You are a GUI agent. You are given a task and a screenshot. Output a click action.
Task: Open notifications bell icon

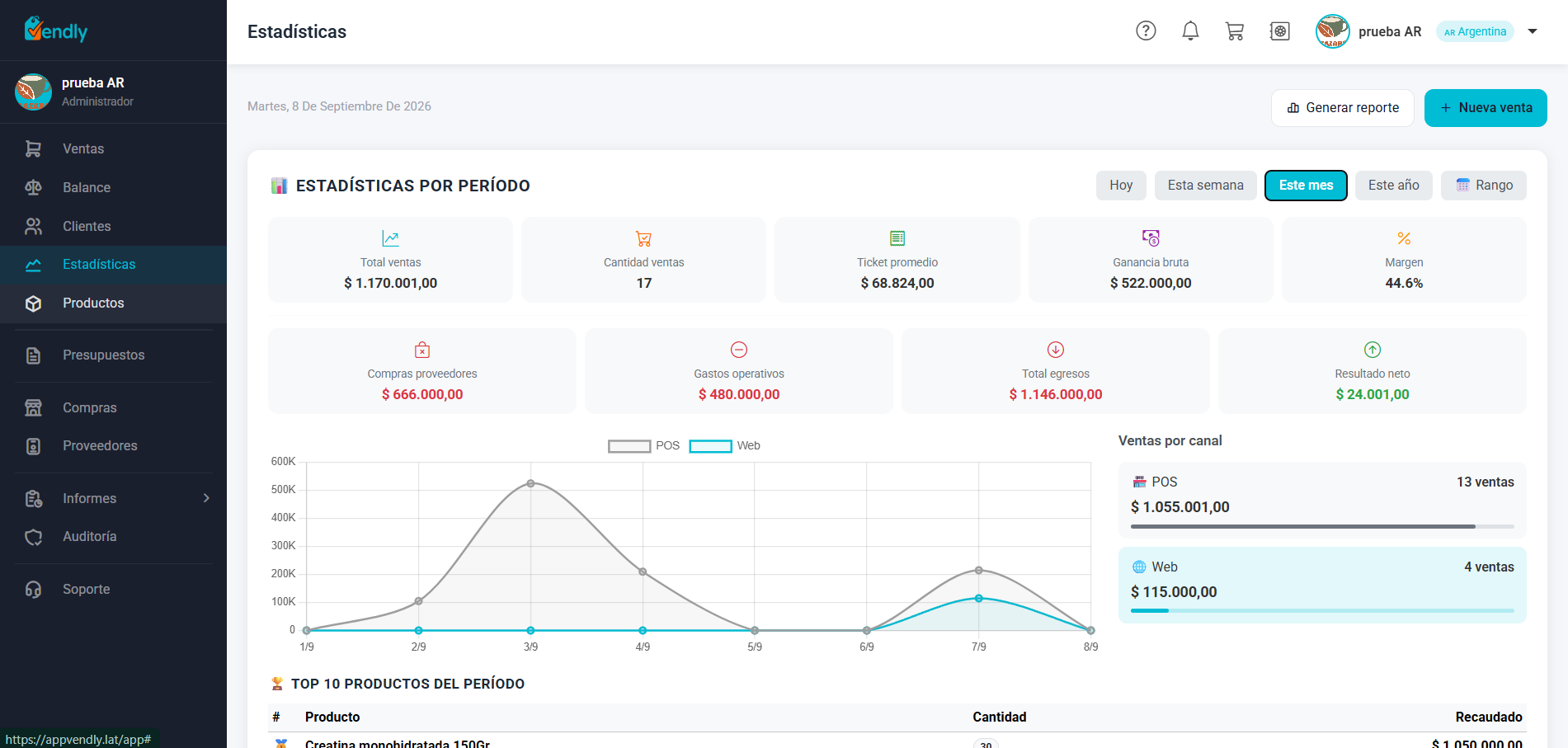(x=1190, y=31)
